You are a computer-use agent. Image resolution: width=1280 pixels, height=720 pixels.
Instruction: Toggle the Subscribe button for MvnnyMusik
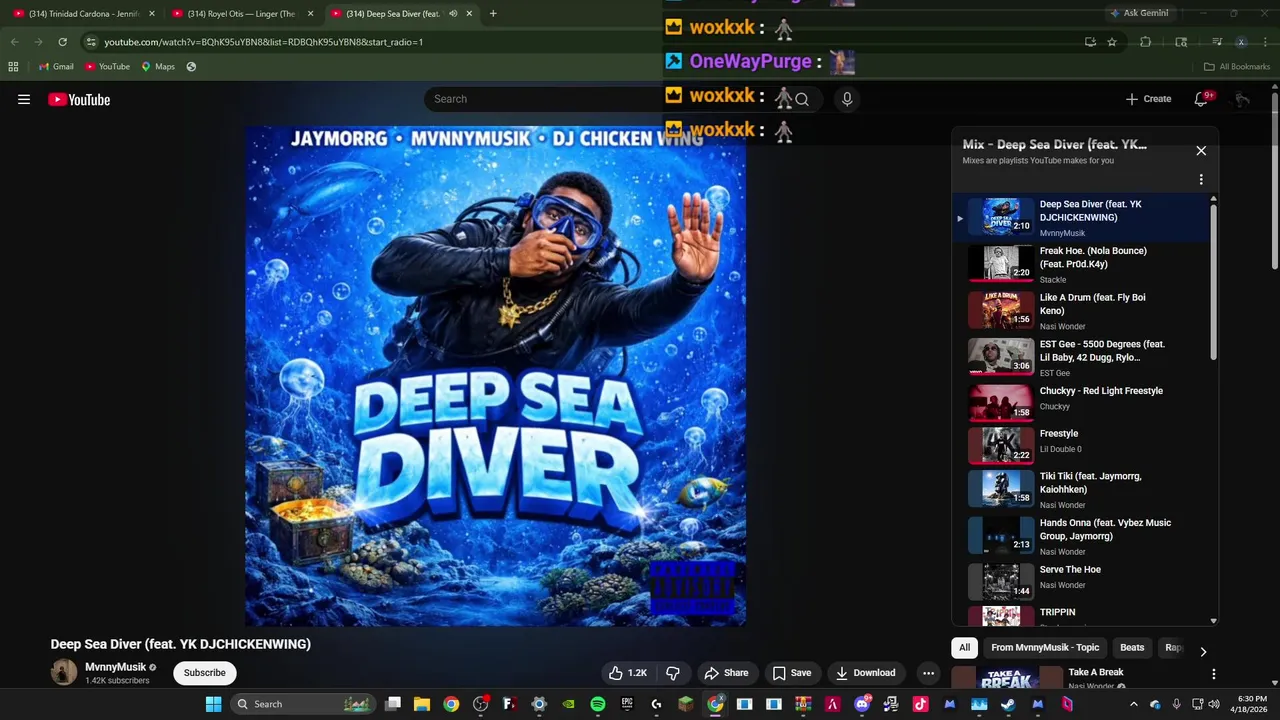pos(205,673)
